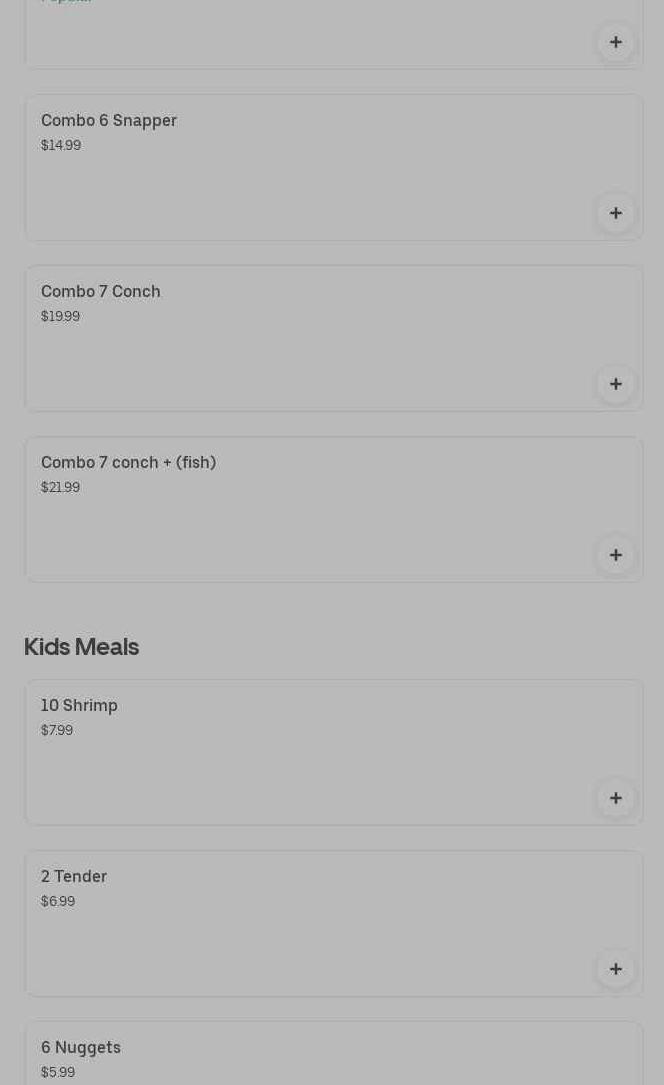
Task: Click the $5.99 price under 6 Nuggets
Action: pos(58,1072)
